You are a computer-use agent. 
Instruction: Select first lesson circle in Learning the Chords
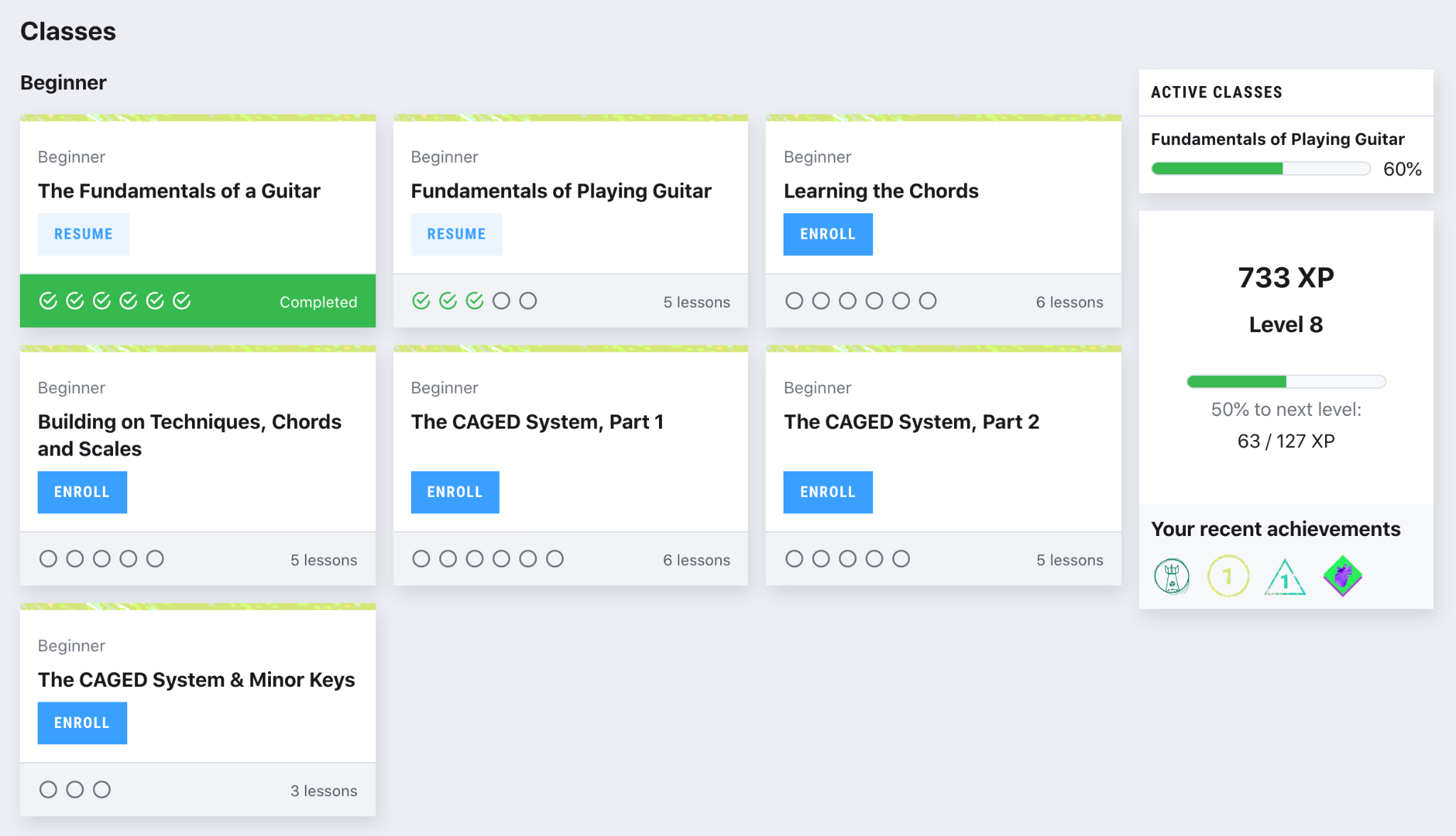[794, 301]
